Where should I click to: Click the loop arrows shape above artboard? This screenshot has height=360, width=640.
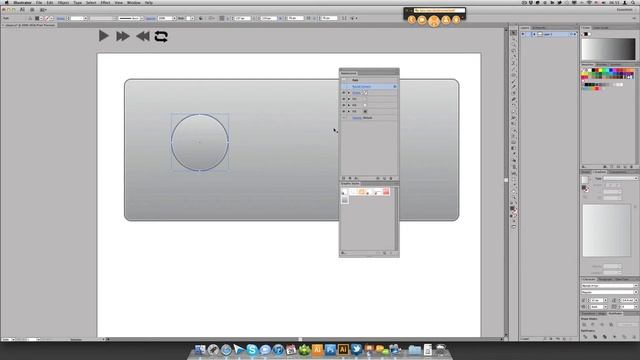point(161,36)
